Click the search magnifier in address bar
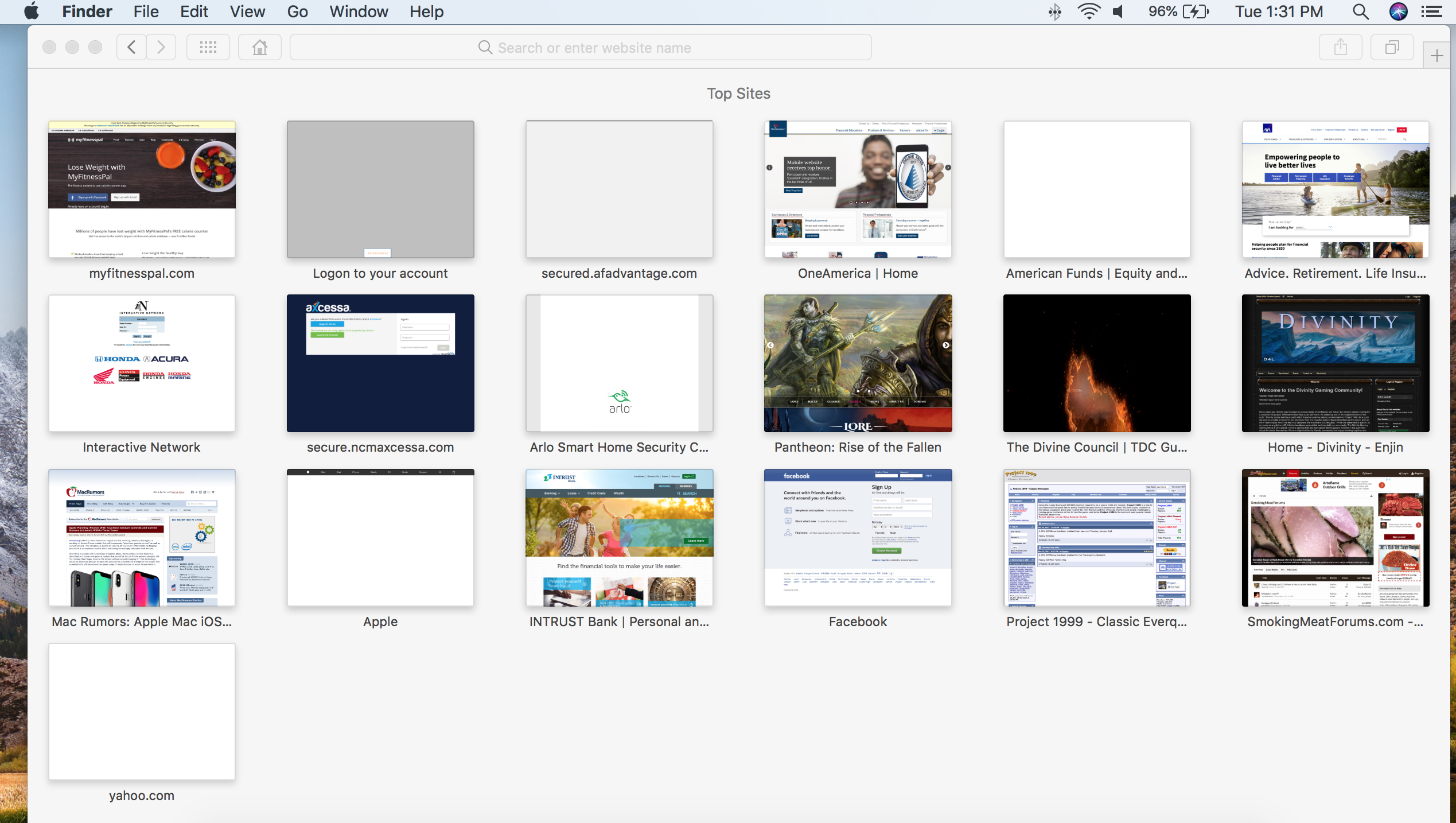 [x=485, y=48]
